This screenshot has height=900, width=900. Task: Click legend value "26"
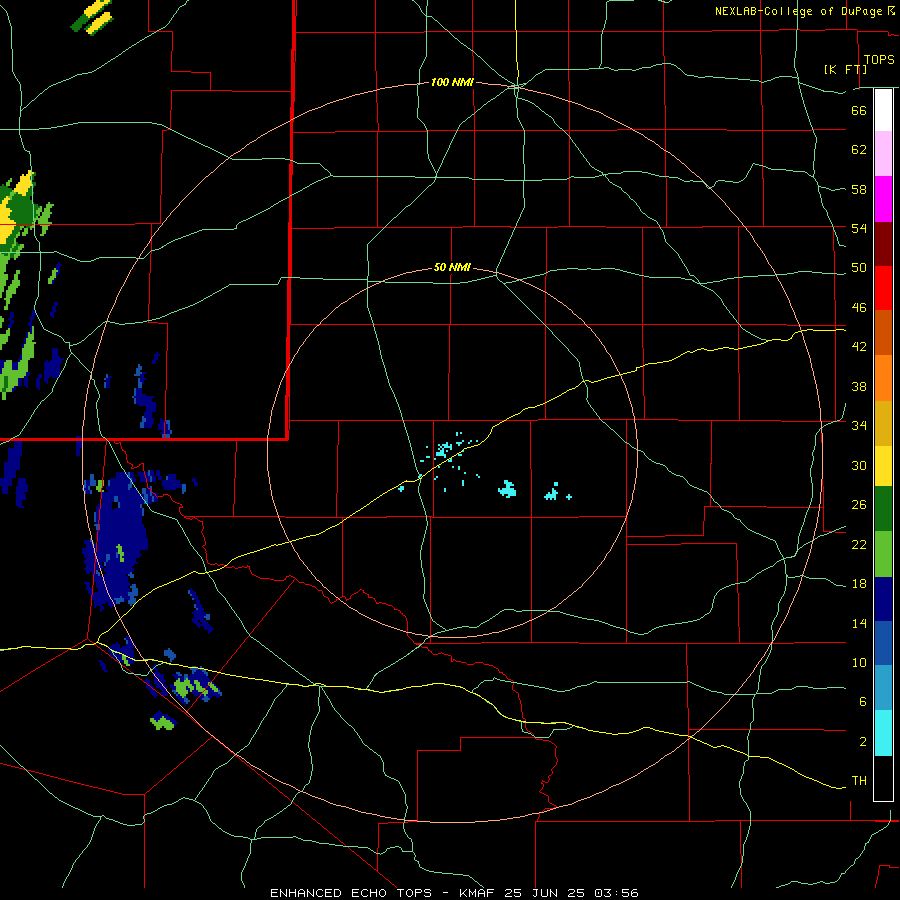click(x=859, y=505)
